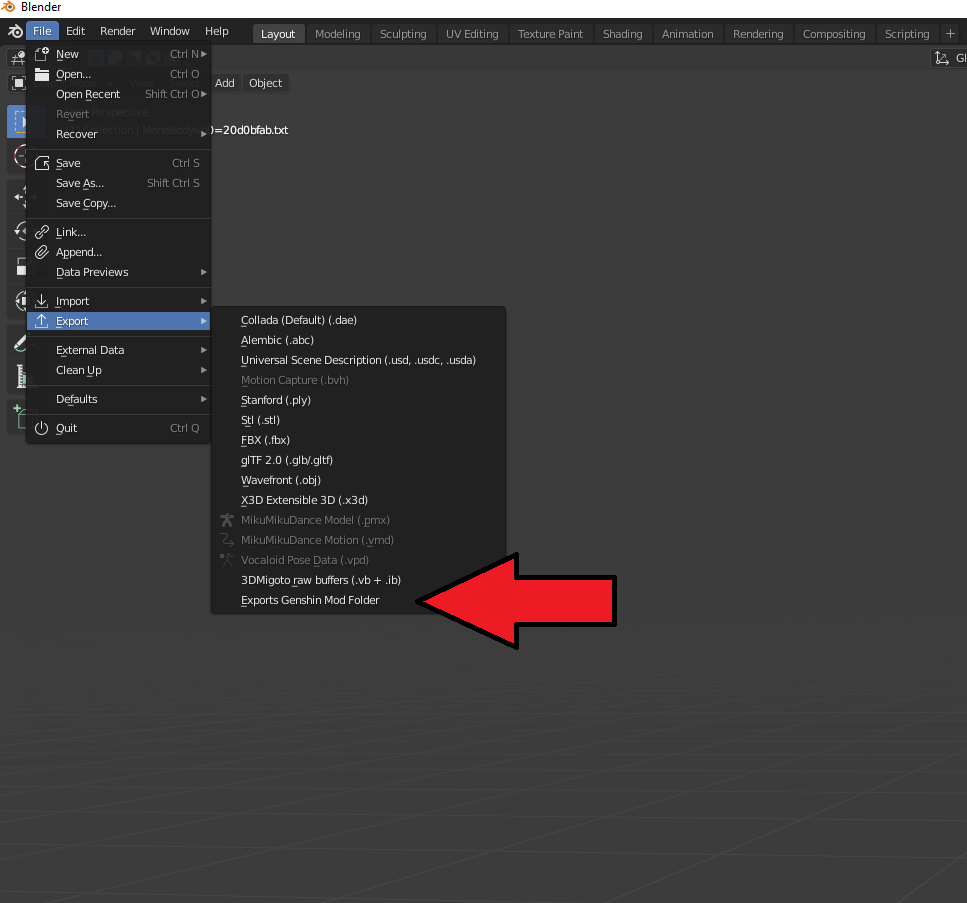
Task: Click the Link chain icon
Action: click(x=41, y=232)
